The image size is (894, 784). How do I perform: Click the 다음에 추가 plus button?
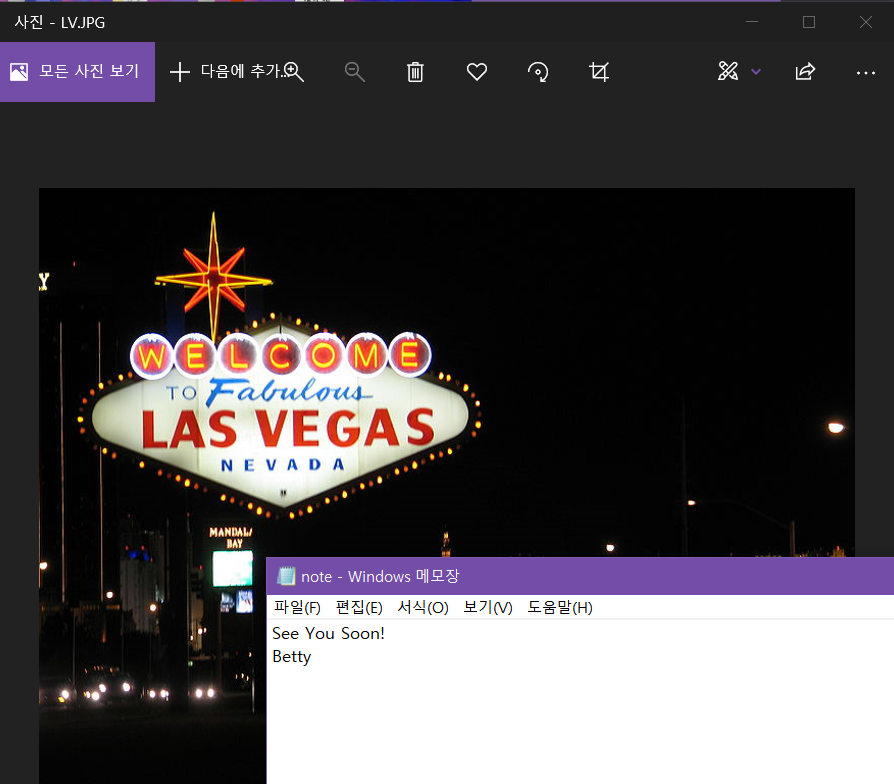pos(180,72)
